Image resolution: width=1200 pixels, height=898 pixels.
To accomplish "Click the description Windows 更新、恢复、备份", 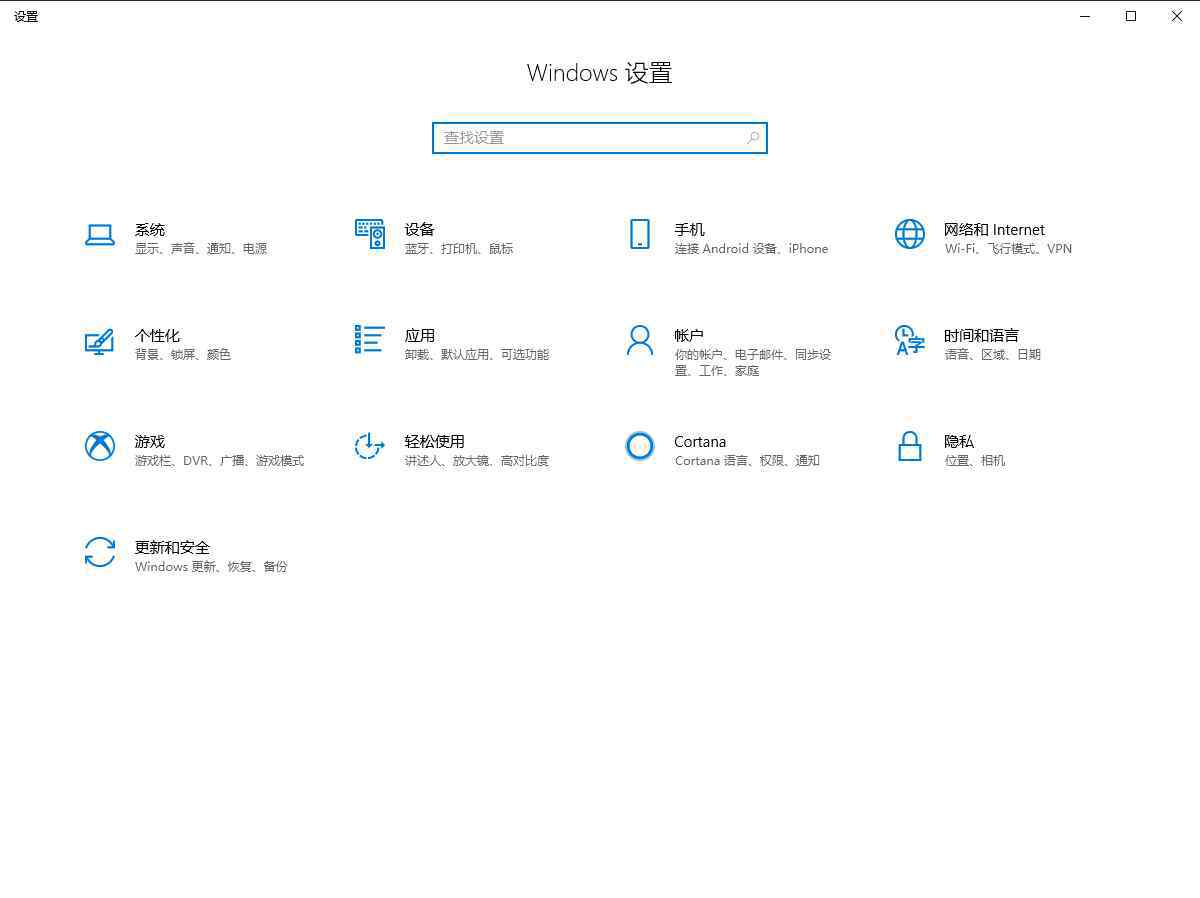I will coord(211,567).
